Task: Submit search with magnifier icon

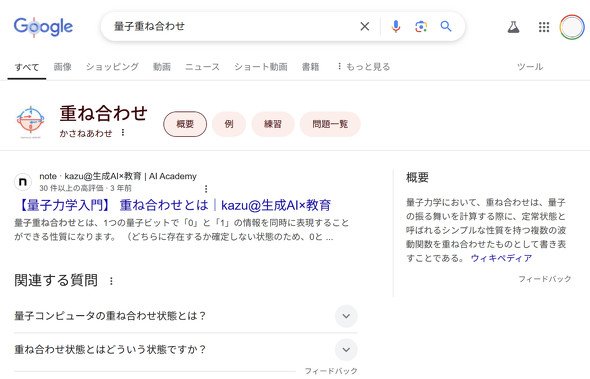Action: tap(446, 26)
